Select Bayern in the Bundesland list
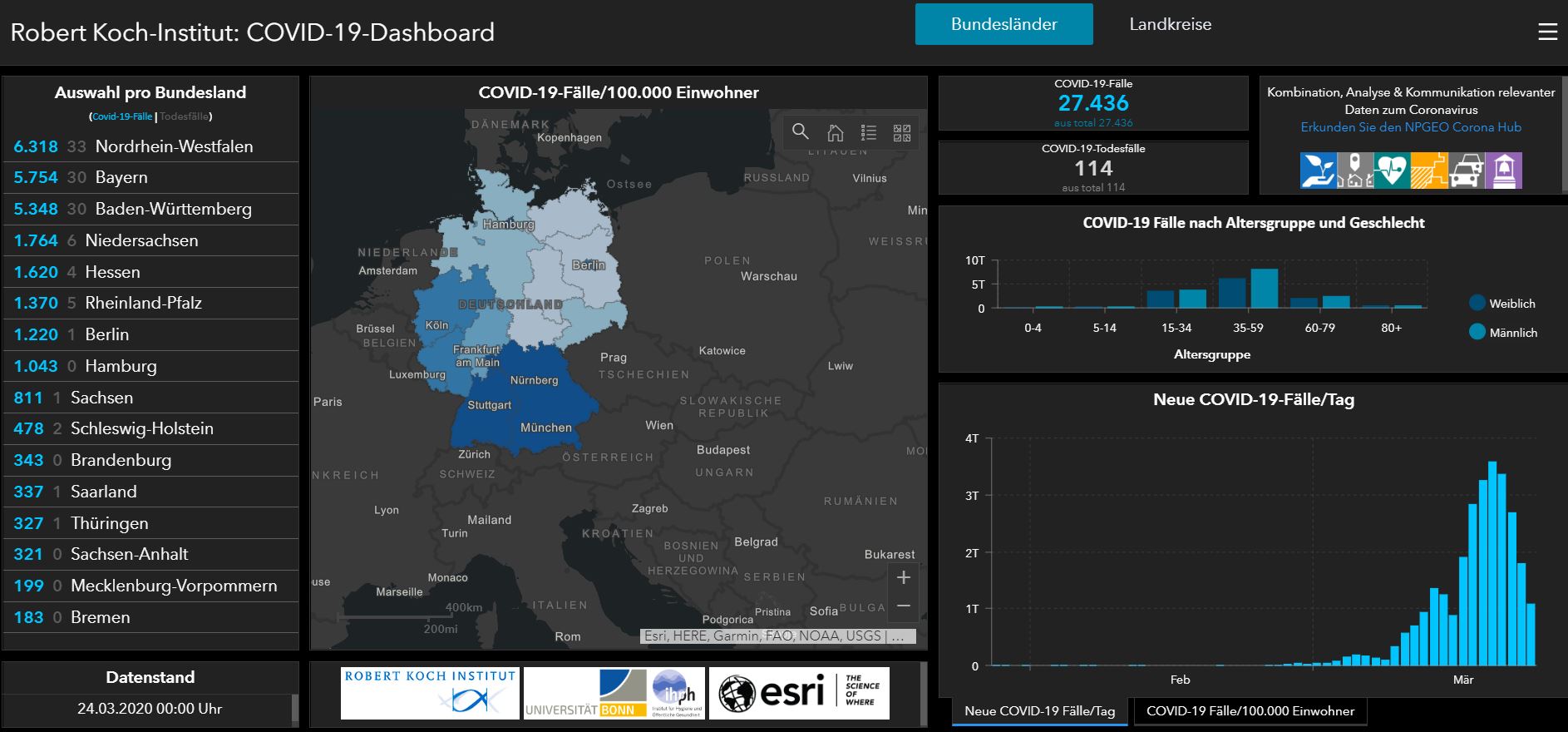 [x=150, y=177]
